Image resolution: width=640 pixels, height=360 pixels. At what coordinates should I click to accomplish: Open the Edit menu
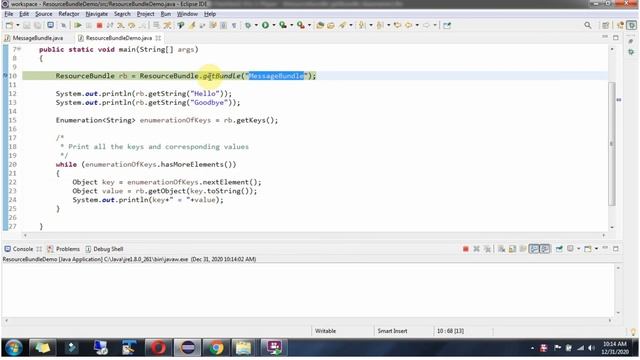tap(24, 14)
